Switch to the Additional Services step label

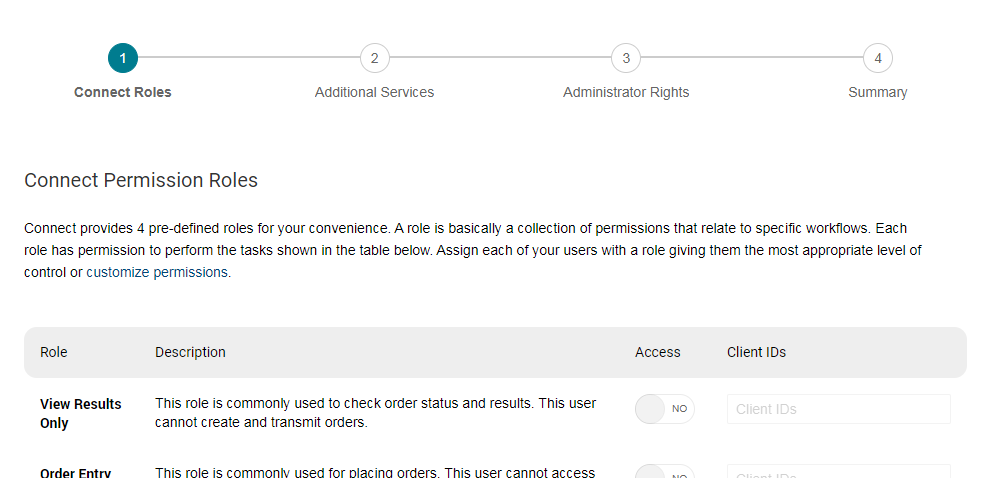pyautogui.click(x=374, y=92)
